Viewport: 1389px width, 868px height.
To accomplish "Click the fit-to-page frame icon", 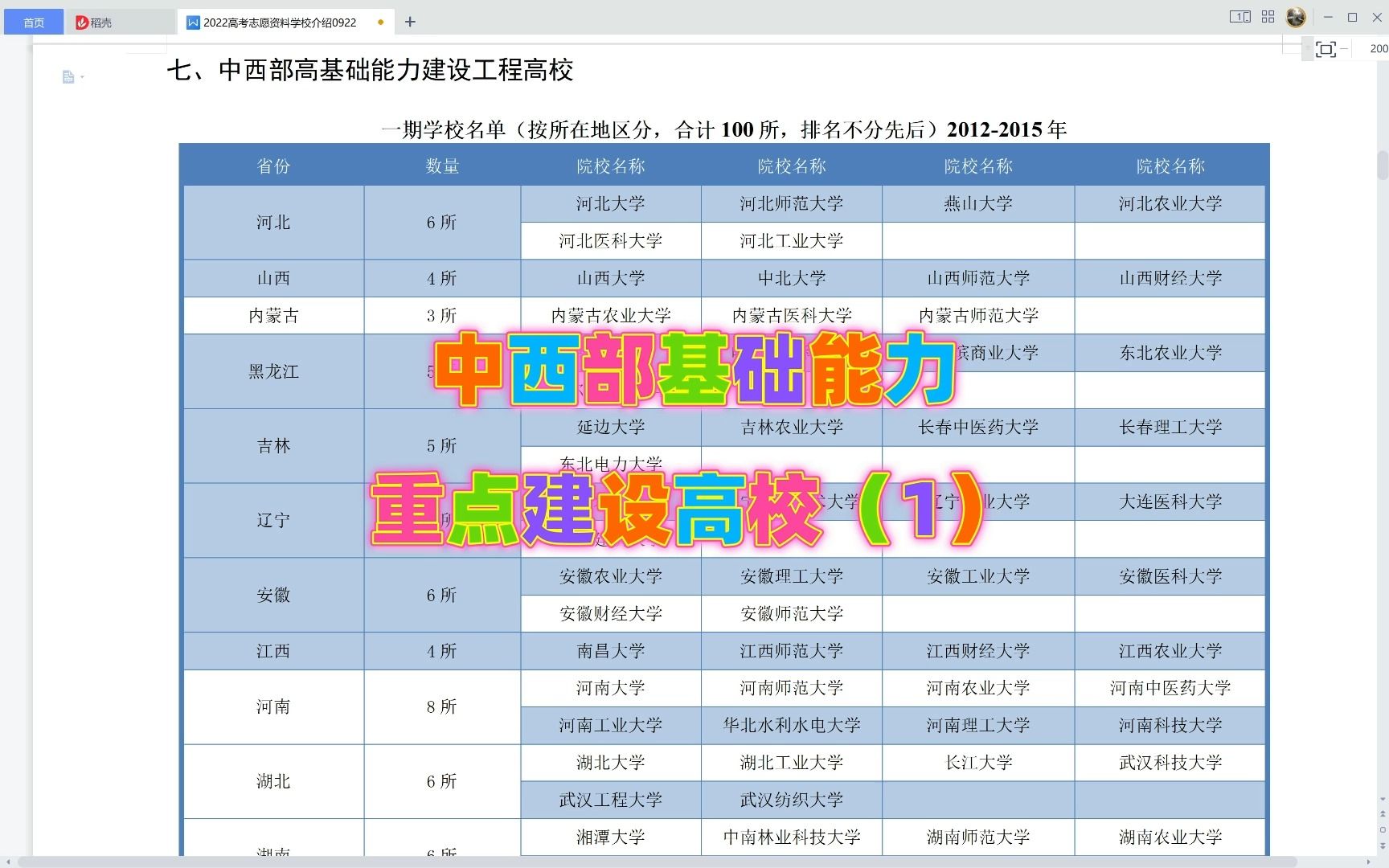I will pos(1325,49).
